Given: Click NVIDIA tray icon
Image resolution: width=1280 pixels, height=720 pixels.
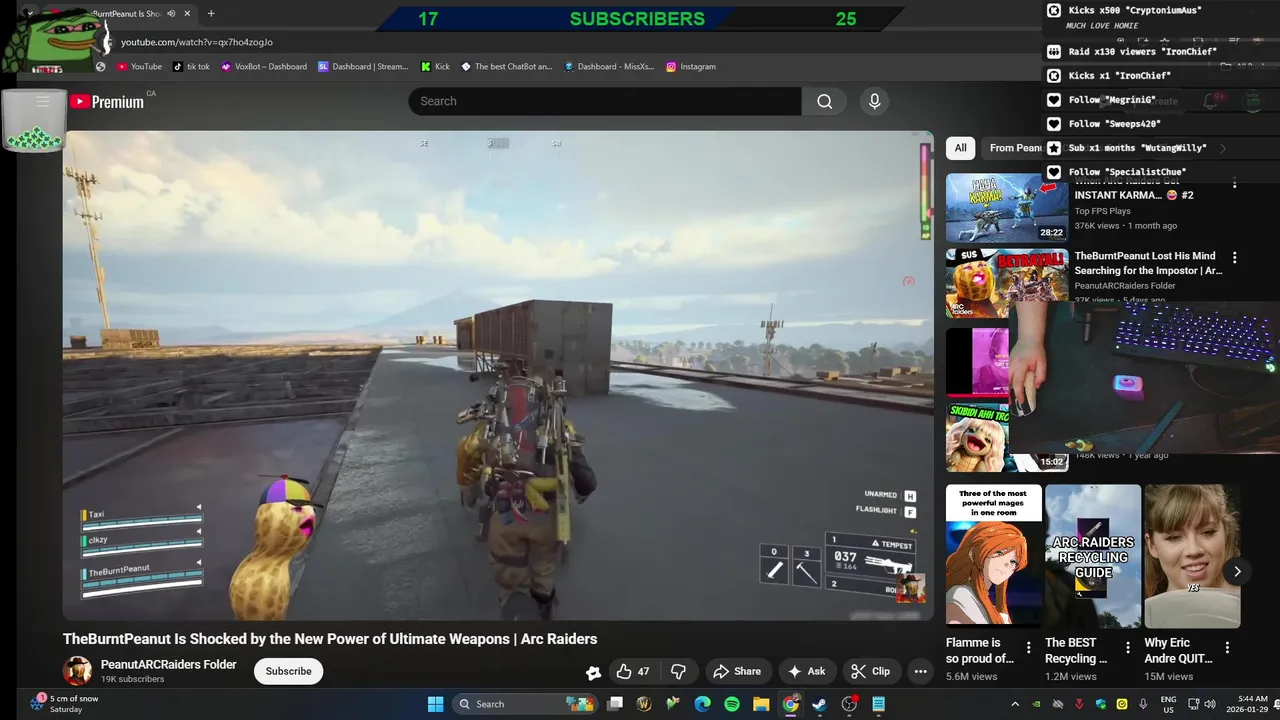Looking at the screenshot, I should 1036,704.
